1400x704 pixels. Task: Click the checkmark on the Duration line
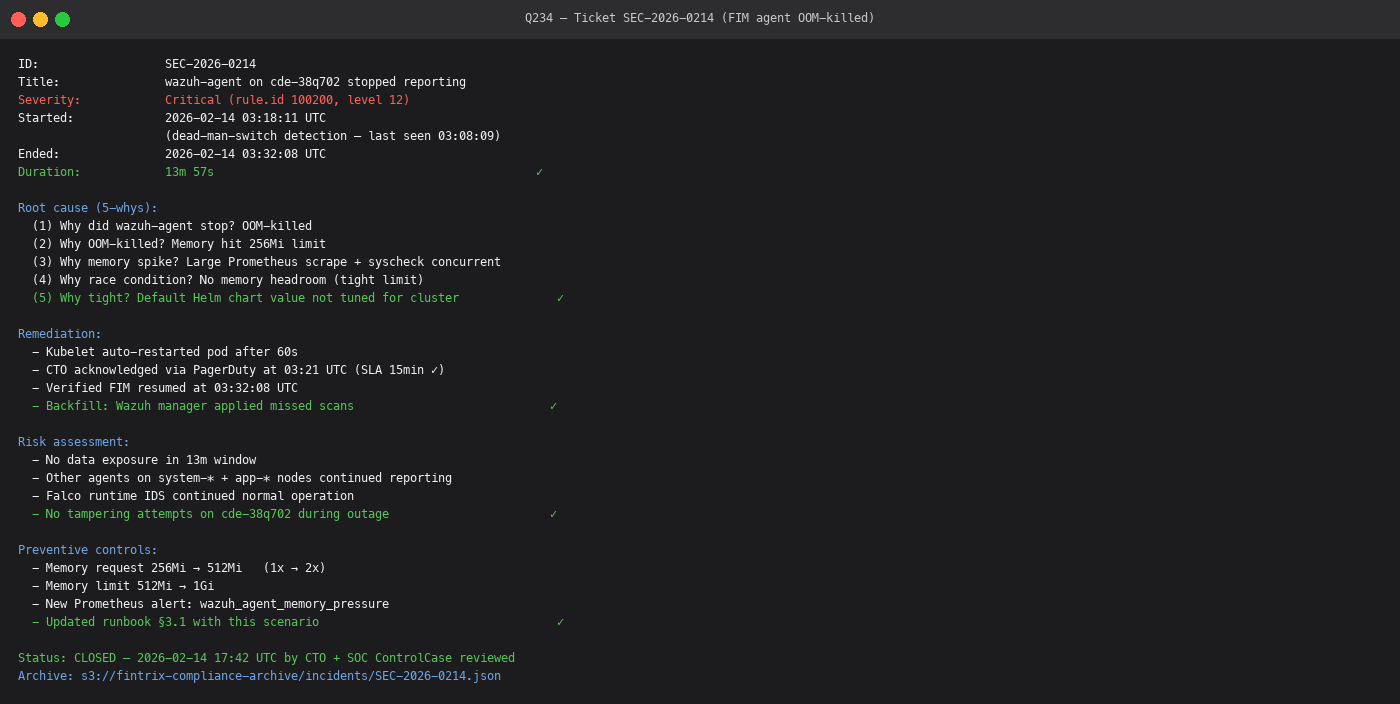pyautogui.click(x=539, y=172)
